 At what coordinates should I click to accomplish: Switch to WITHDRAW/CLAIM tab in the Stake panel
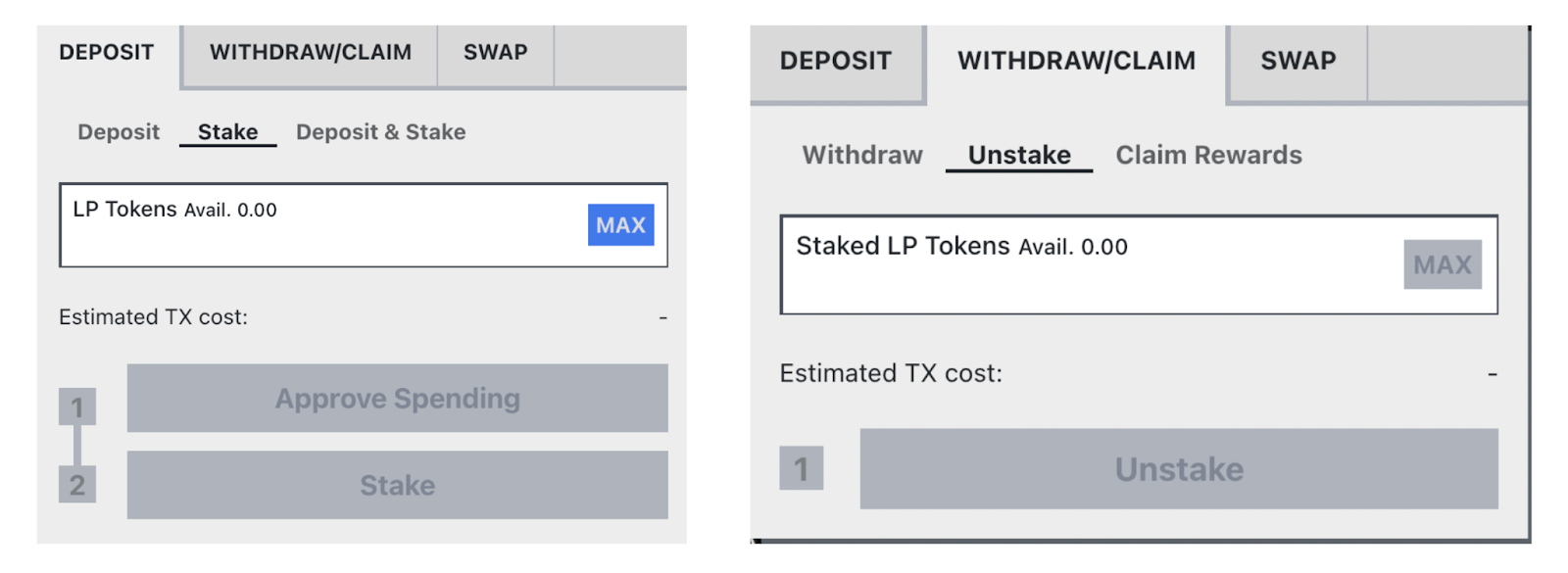click(310, 53)
